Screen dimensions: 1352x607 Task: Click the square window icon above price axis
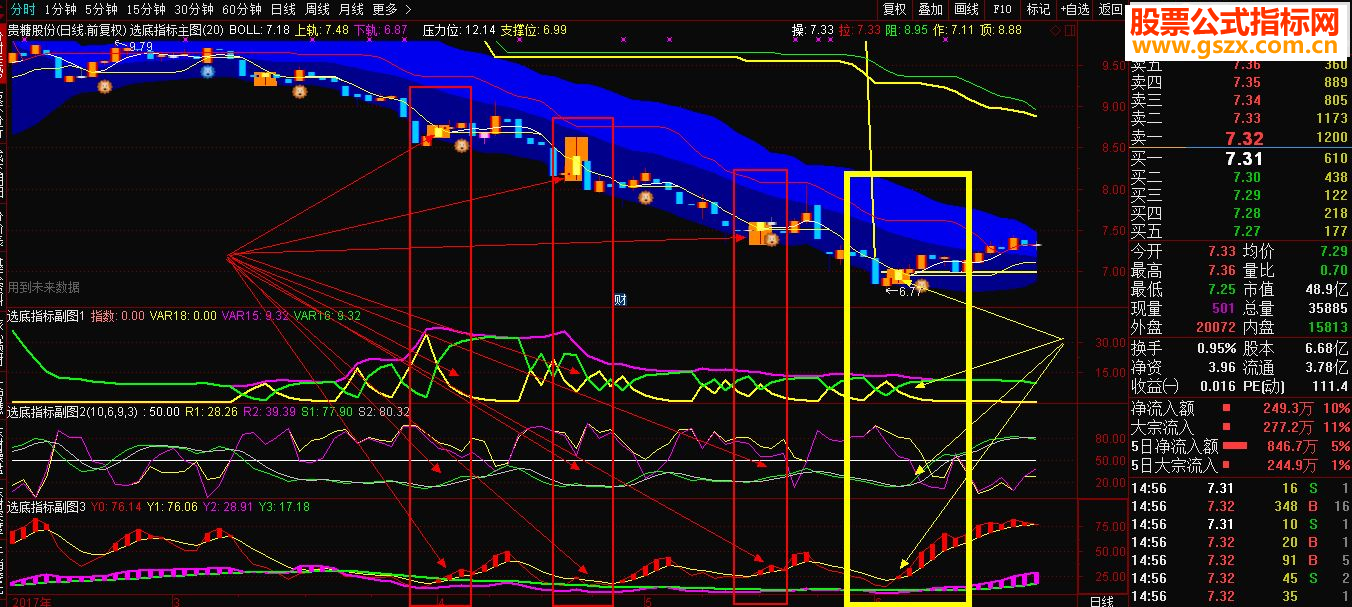coord(1071,30)
